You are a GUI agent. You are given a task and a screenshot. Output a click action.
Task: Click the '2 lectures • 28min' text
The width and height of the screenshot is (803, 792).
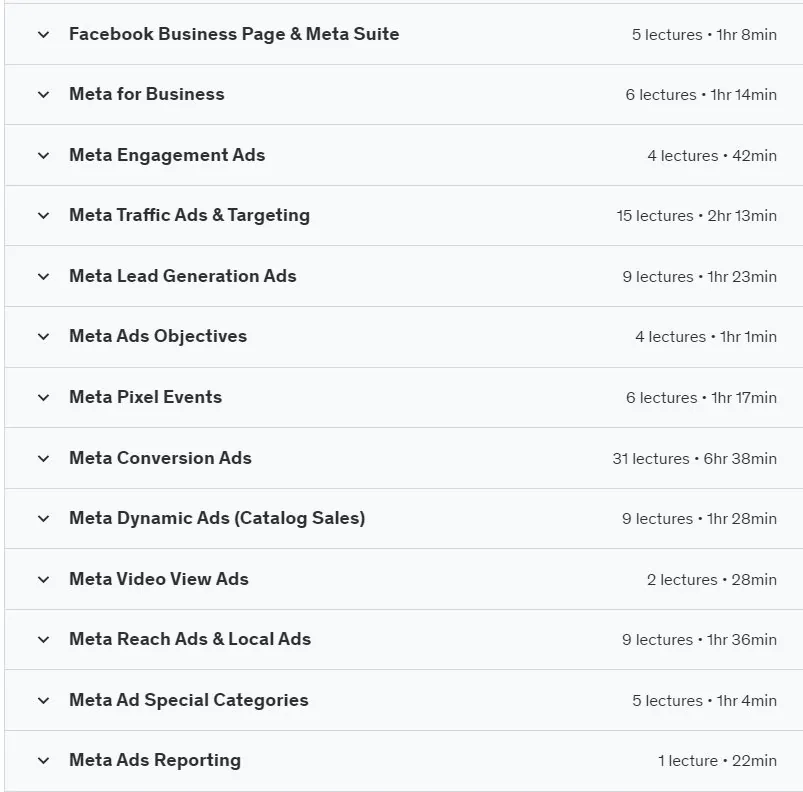point(712,580)
